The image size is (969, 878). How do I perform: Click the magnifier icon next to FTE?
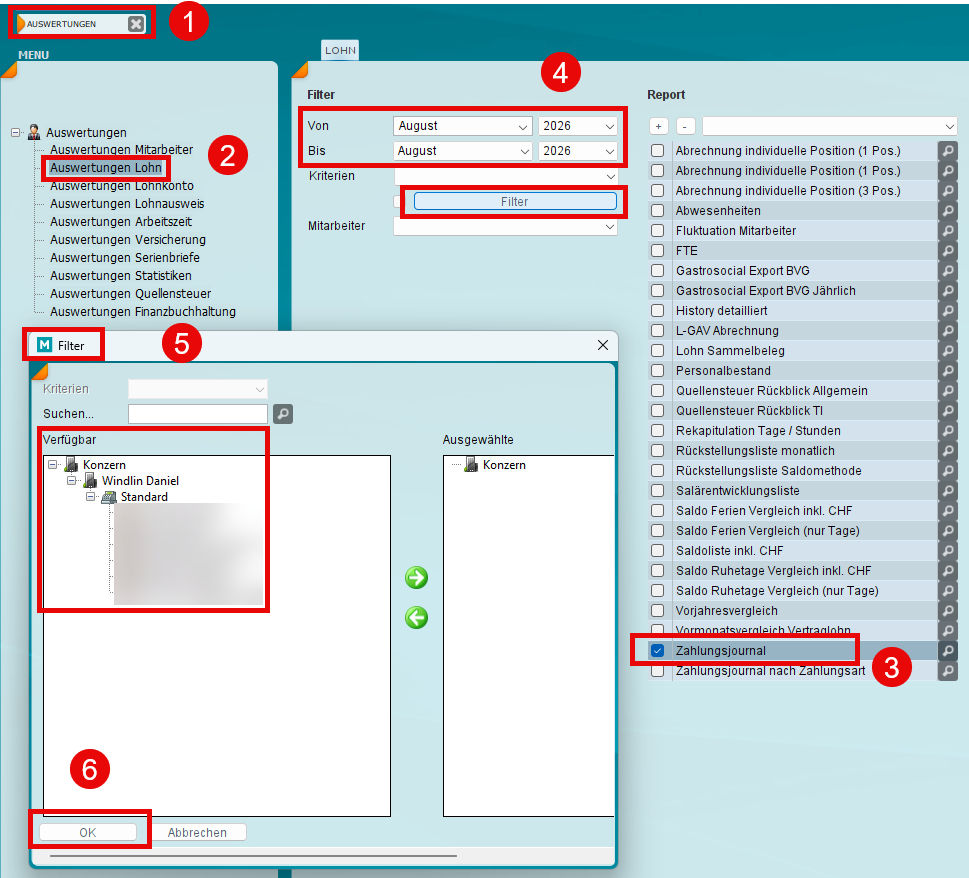(x=947, y=251)
